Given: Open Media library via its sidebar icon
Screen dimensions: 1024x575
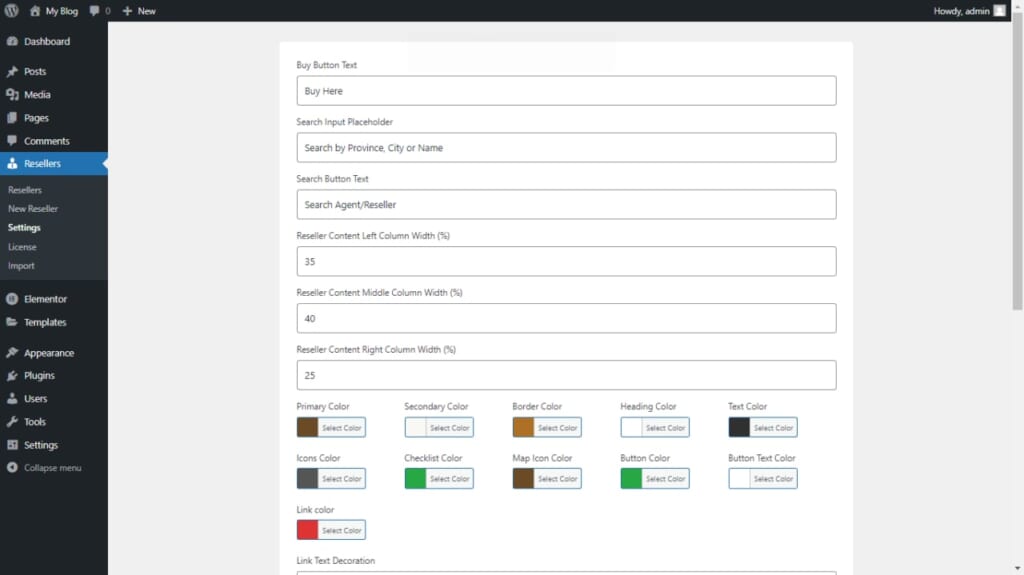Looking at the screenshot, I should point(12,95).
